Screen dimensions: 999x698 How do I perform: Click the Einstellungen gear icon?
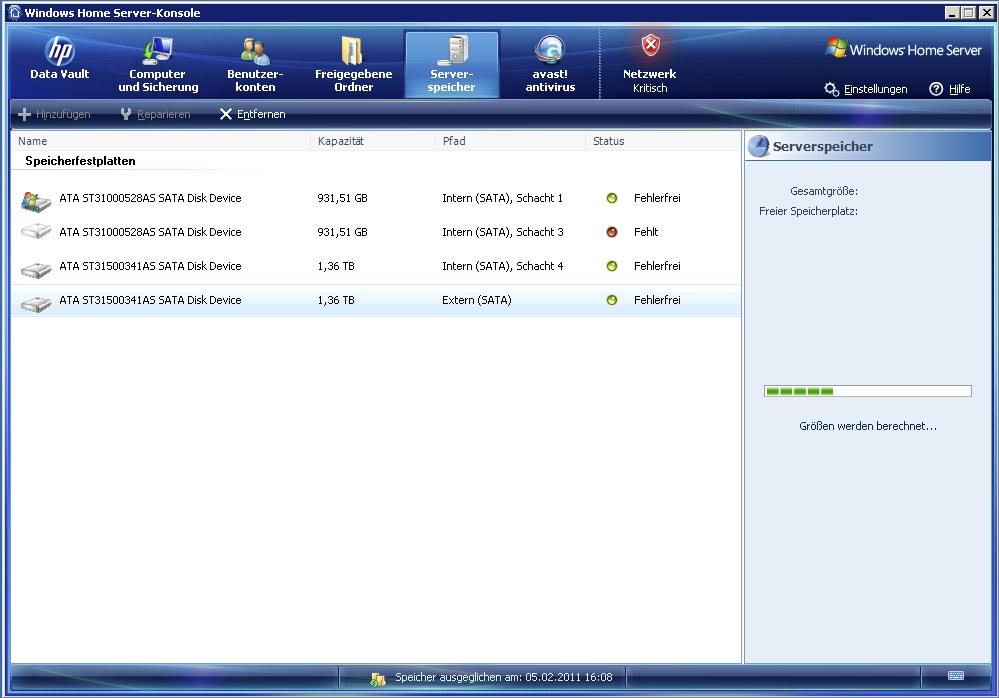tap(831, 89)
